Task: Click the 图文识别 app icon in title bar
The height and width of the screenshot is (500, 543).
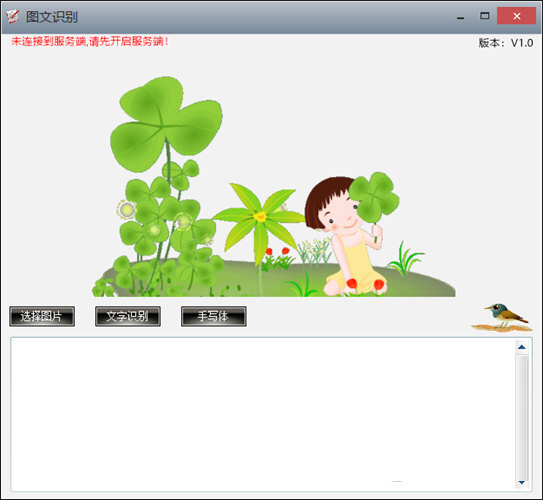Action: pos(13,16)
